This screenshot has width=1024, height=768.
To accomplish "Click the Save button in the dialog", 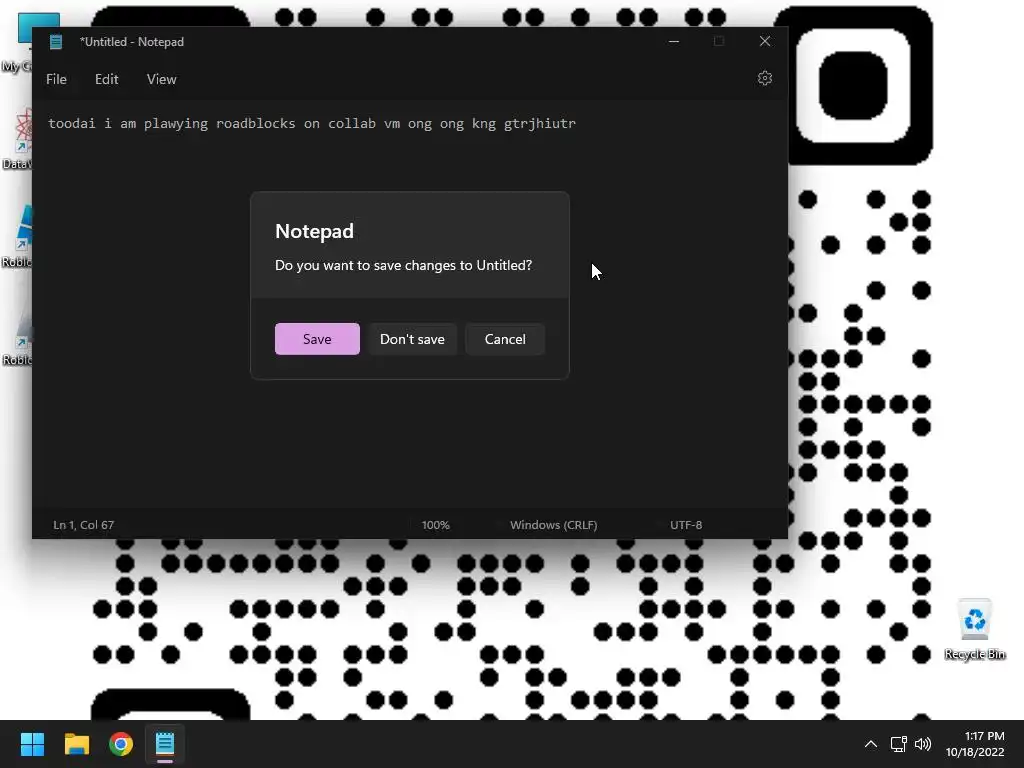I will click(x=317, y=339).
